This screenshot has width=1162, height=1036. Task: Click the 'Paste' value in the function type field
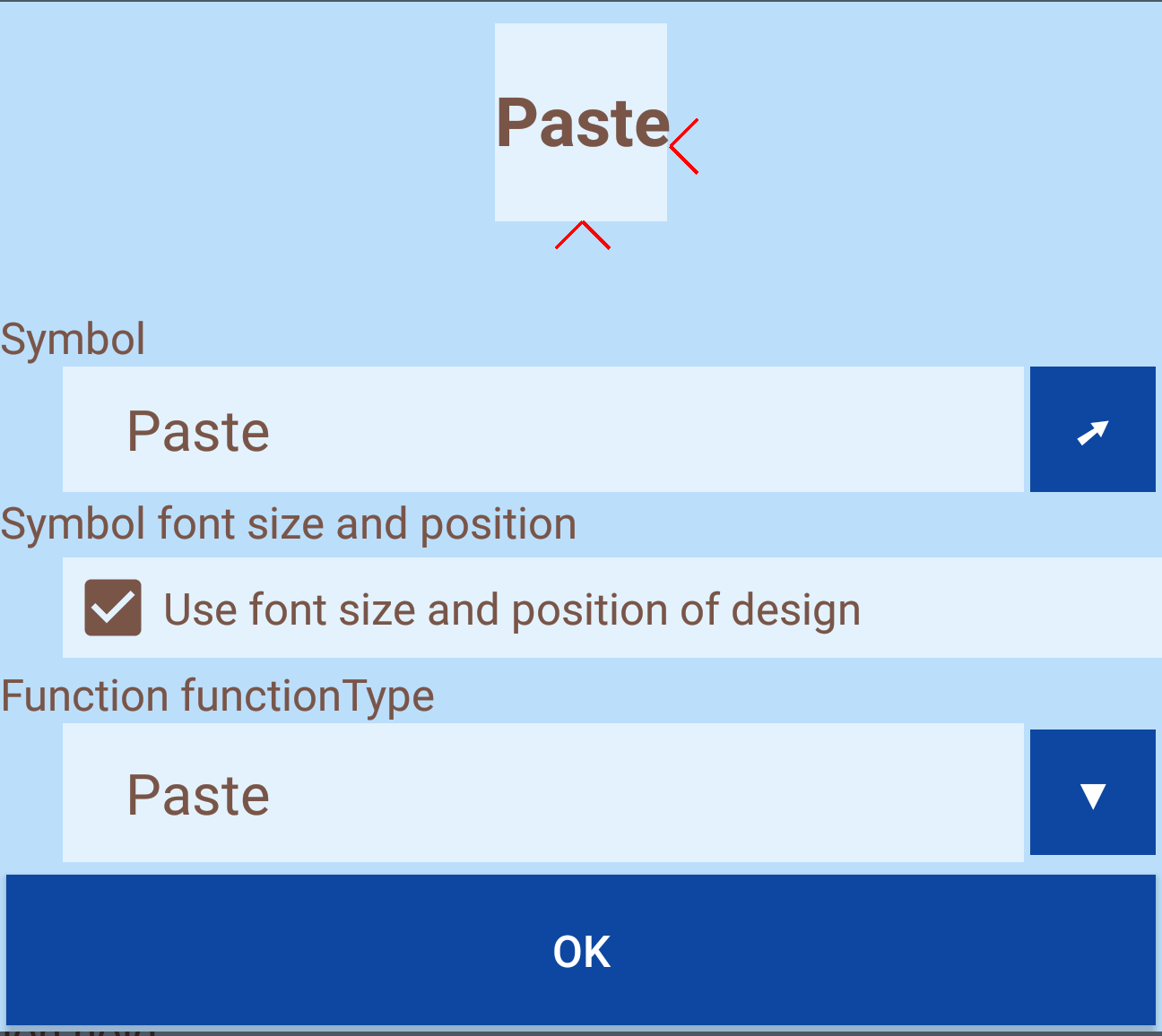click(198, 796)
